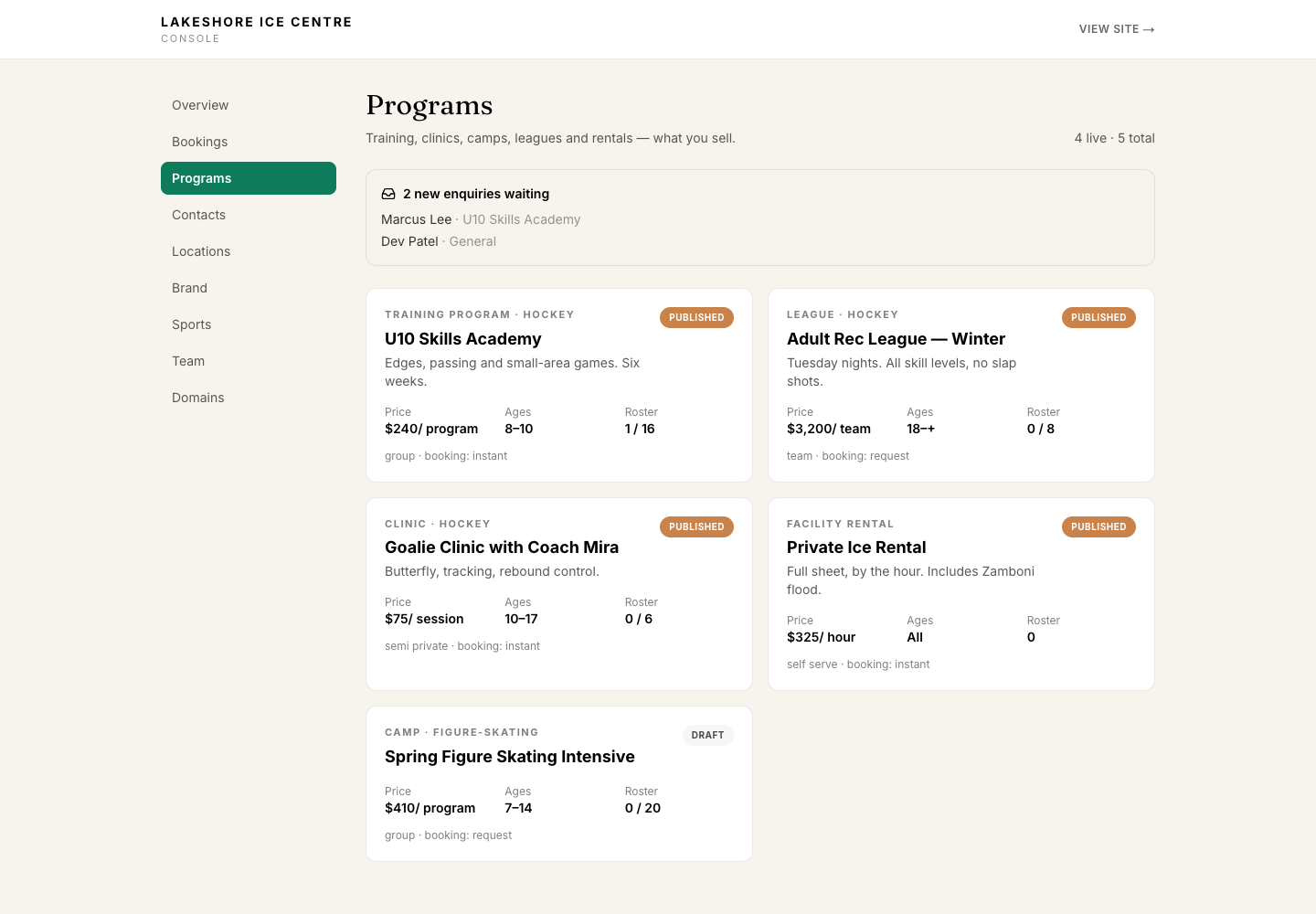Open Goalie Clinic with Coach Mira
1316x914 pixels.
559,594
